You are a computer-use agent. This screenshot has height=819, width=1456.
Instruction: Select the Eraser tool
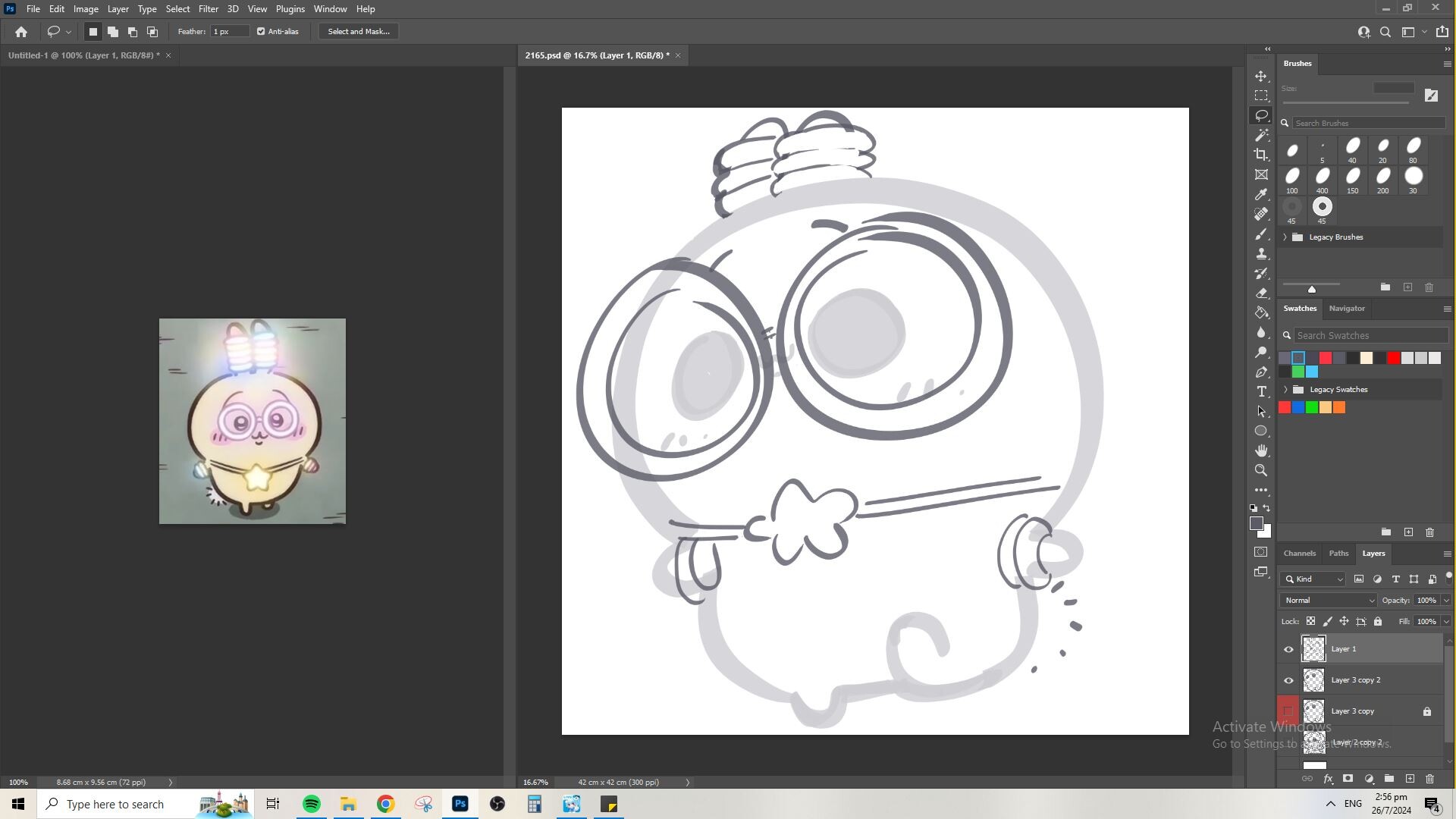point(1261,293)
